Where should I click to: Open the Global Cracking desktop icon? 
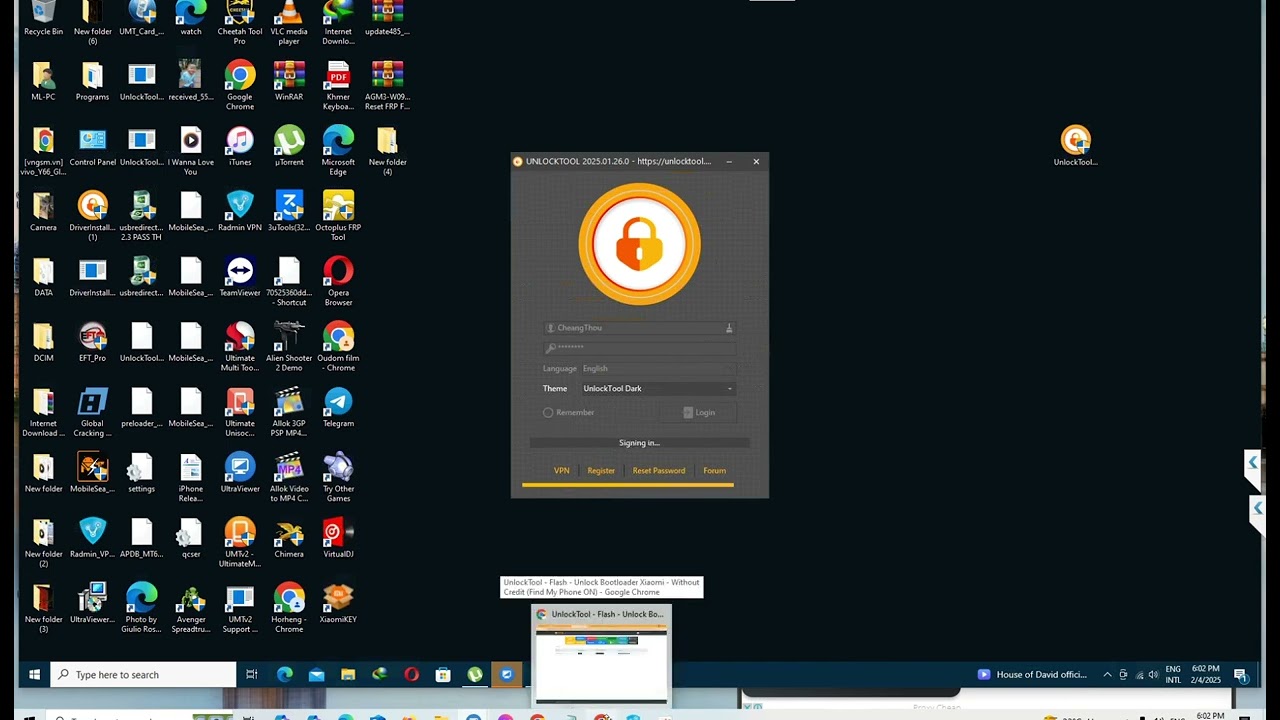92,411
